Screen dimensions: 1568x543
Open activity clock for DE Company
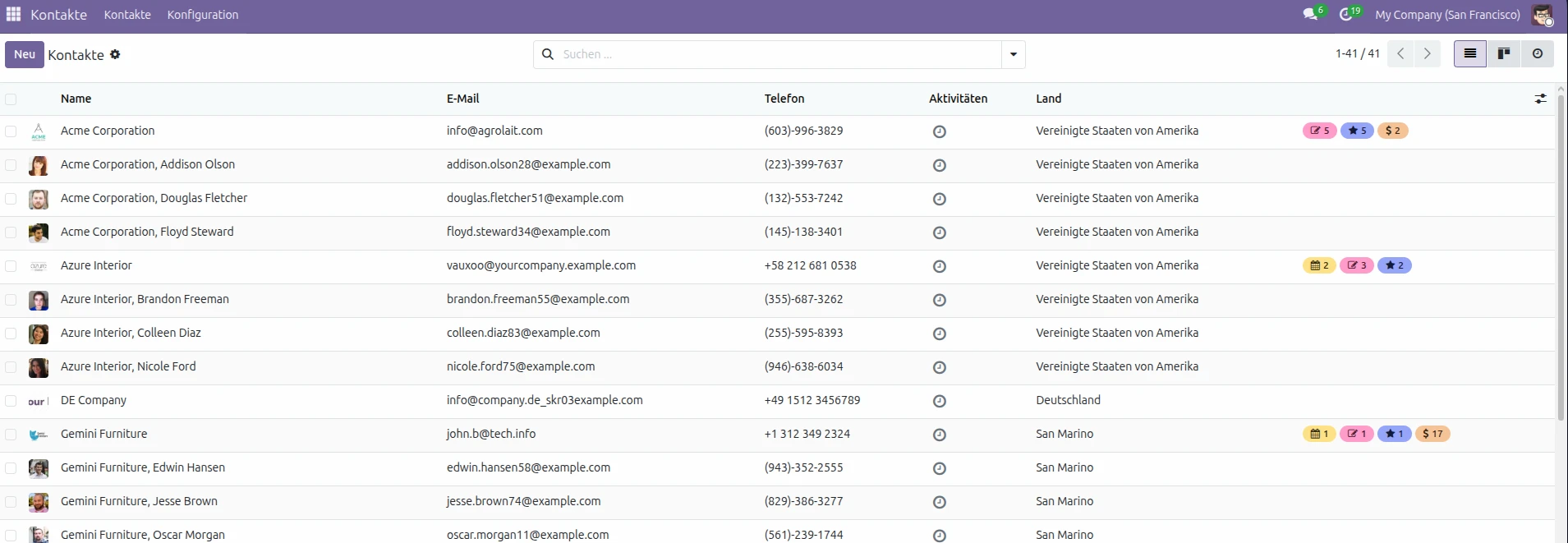[x=940, y=401]
